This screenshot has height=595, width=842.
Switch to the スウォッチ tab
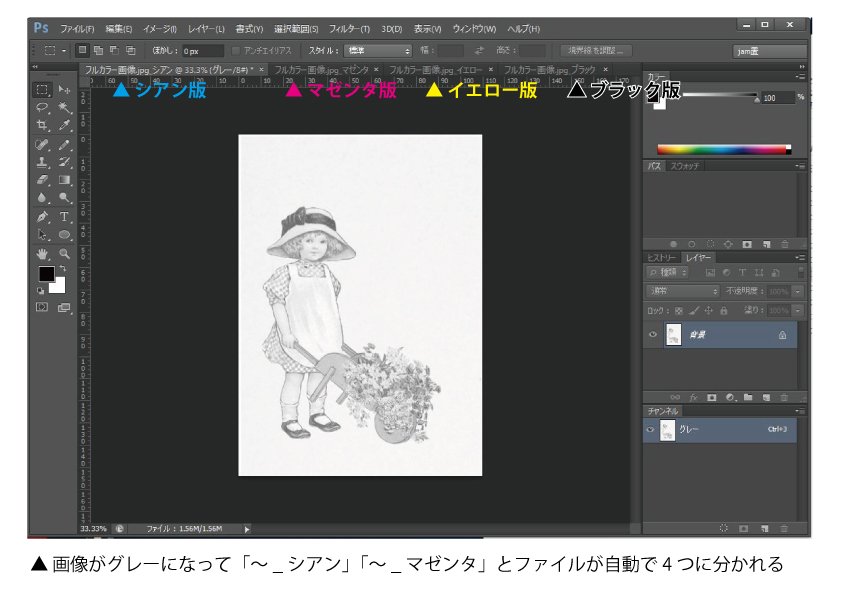click(x=685, y=166)
